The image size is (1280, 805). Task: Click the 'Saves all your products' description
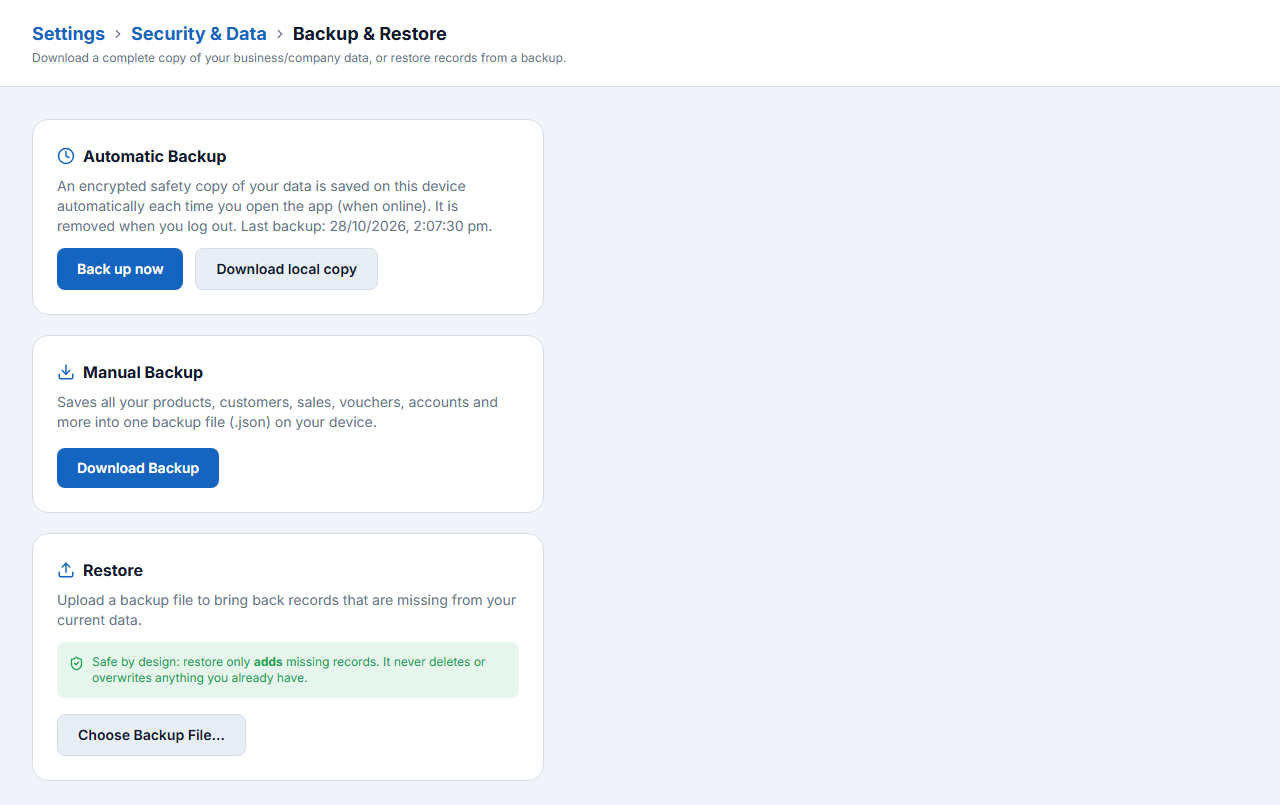(277, 412)
